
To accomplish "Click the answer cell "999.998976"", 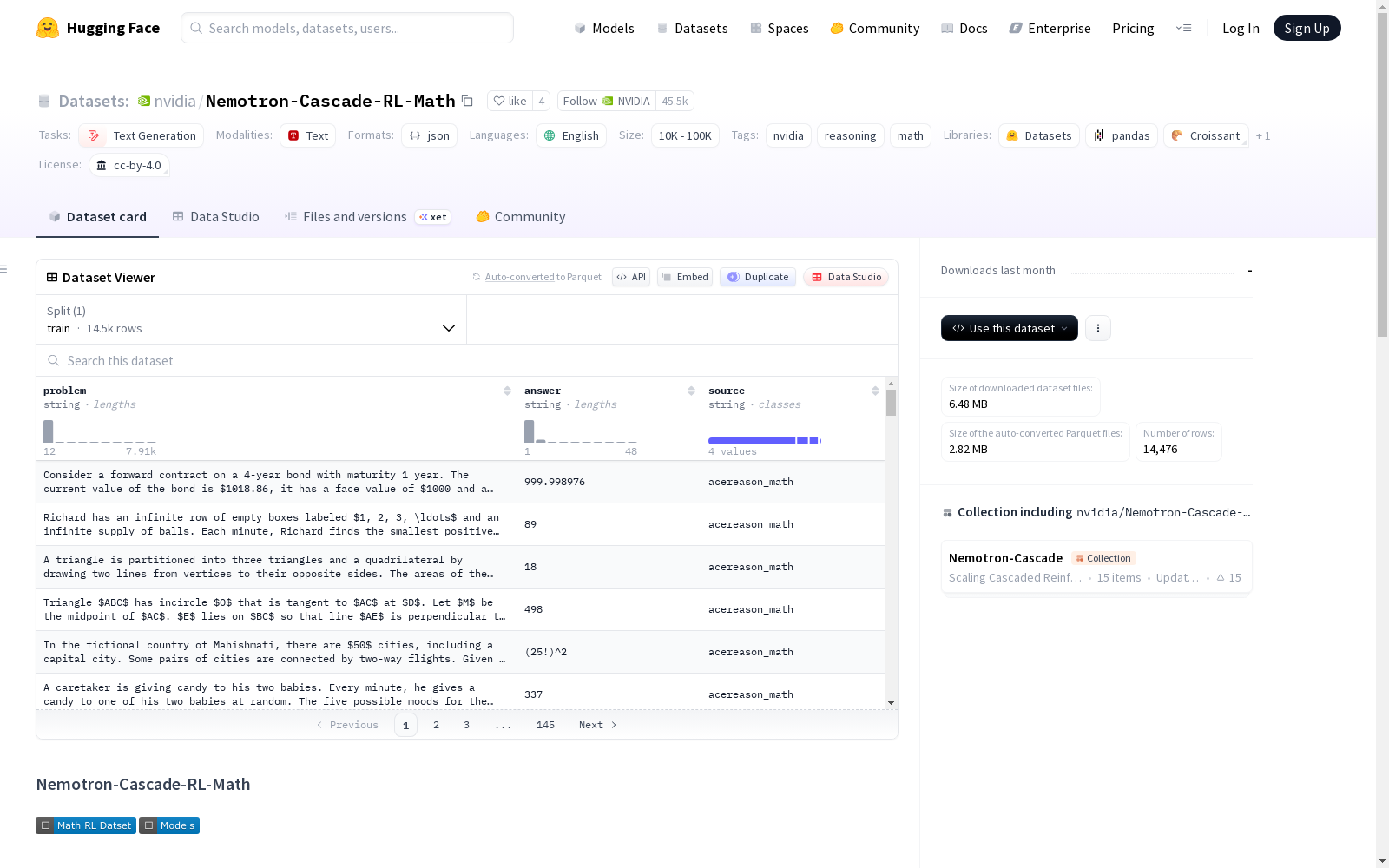I will 555,482.
